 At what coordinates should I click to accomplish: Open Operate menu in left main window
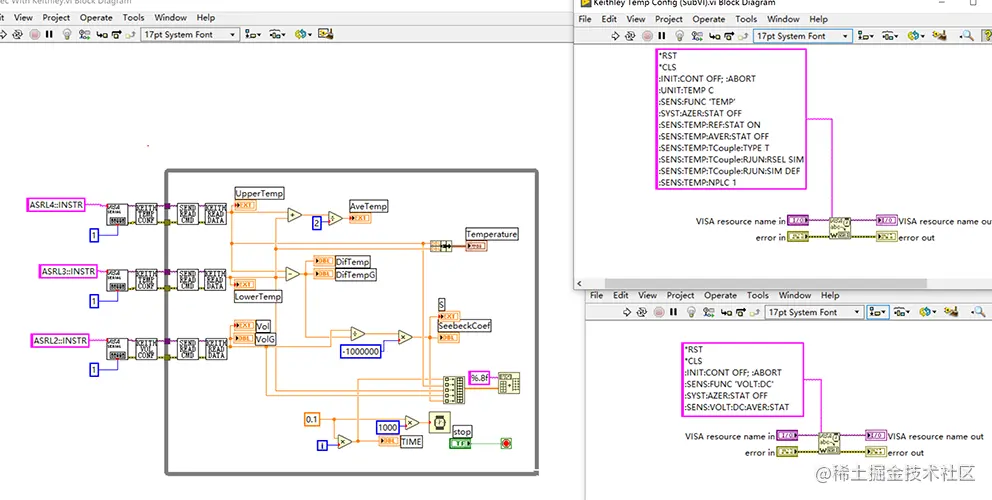click(96, 18)
